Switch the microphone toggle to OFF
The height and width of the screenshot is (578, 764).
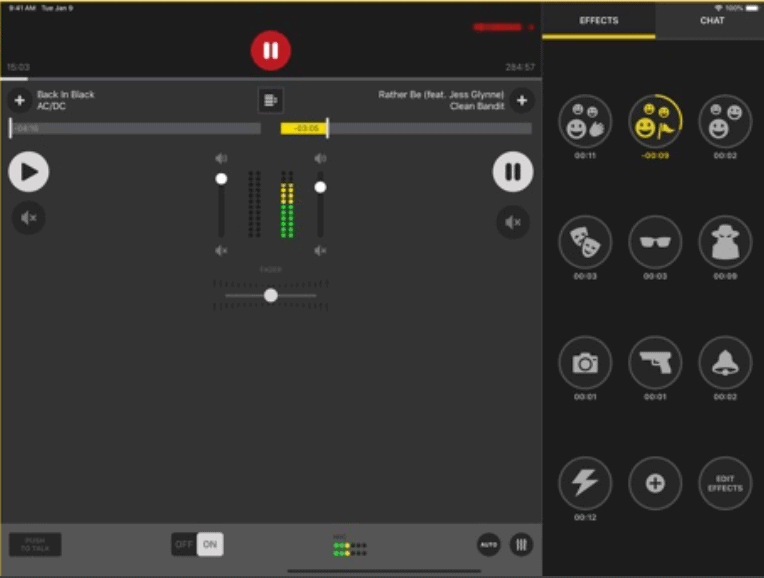(184, 544)
